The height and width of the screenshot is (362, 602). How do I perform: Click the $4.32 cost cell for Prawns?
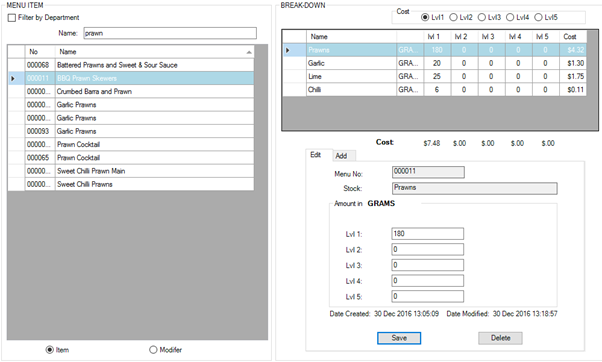pos(572,50)
